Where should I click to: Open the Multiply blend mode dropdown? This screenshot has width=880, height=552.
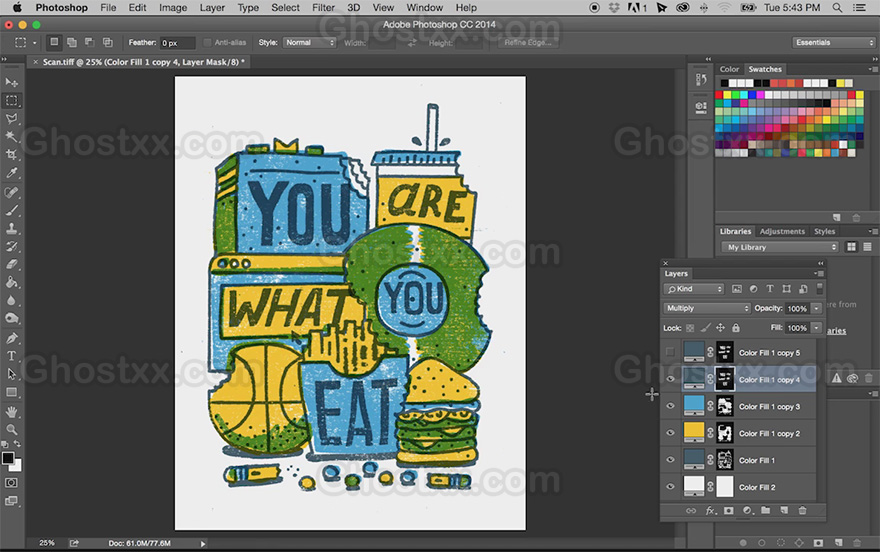tap(707, 308)
